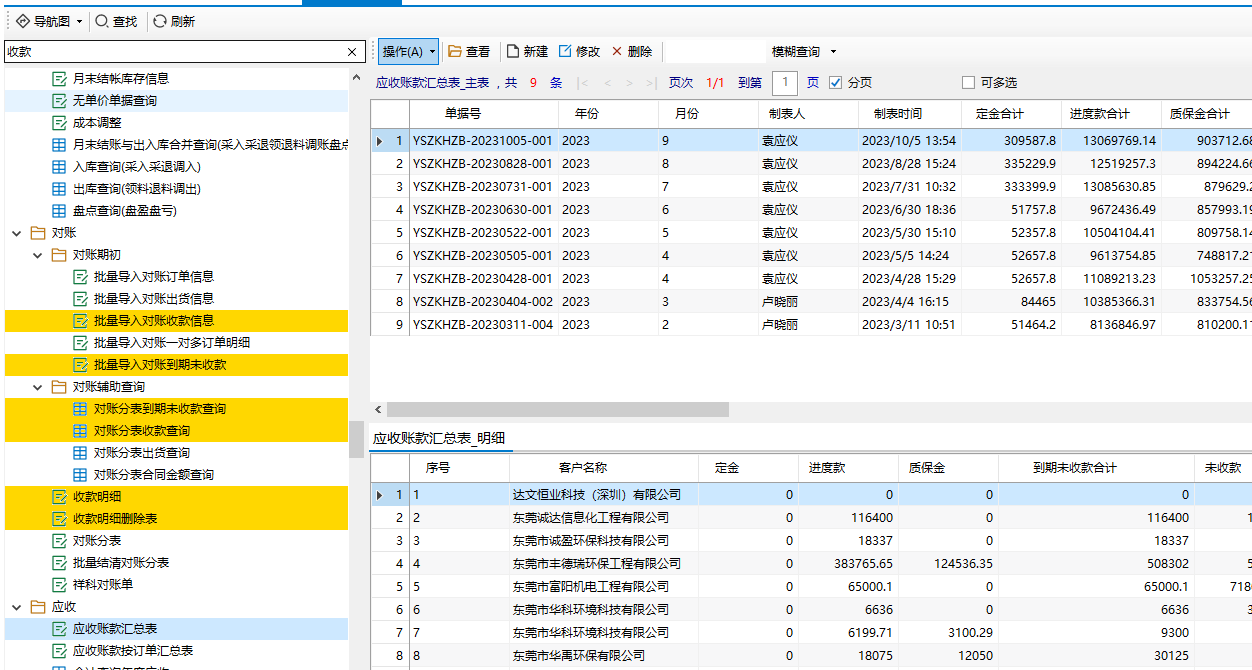Open 对账分表合同金额查询
The image size is (1252, 670).
click(x=154, y=475)
